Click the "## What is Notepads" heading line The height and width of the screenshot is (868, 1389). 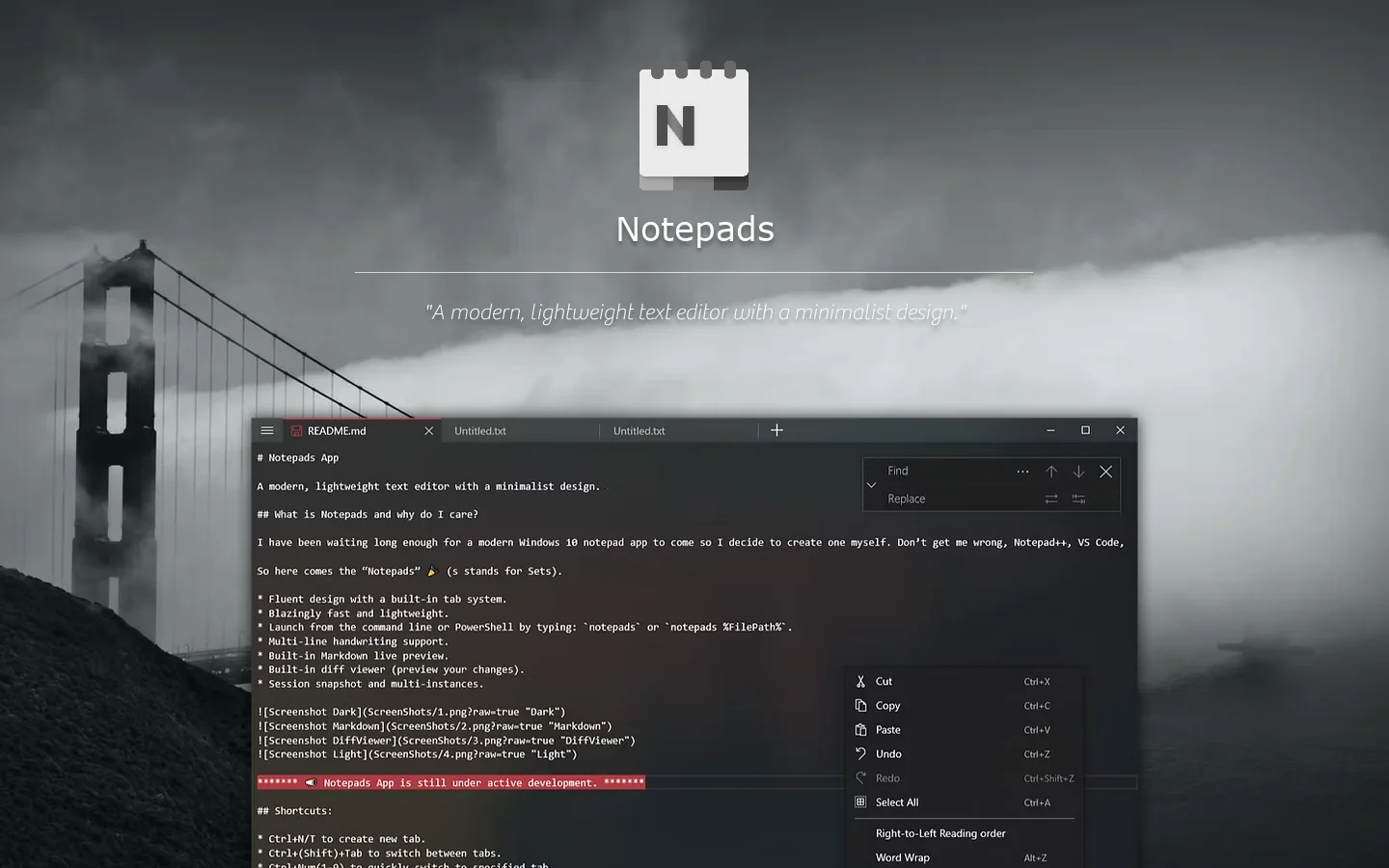[368, 515]
